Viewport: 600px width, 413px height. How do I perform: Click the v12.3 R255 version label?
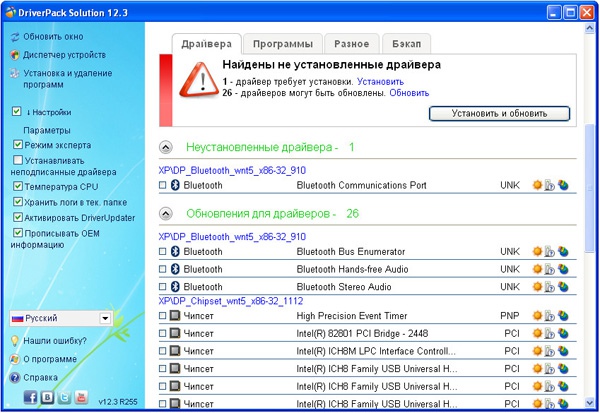(x=118, y=402)
